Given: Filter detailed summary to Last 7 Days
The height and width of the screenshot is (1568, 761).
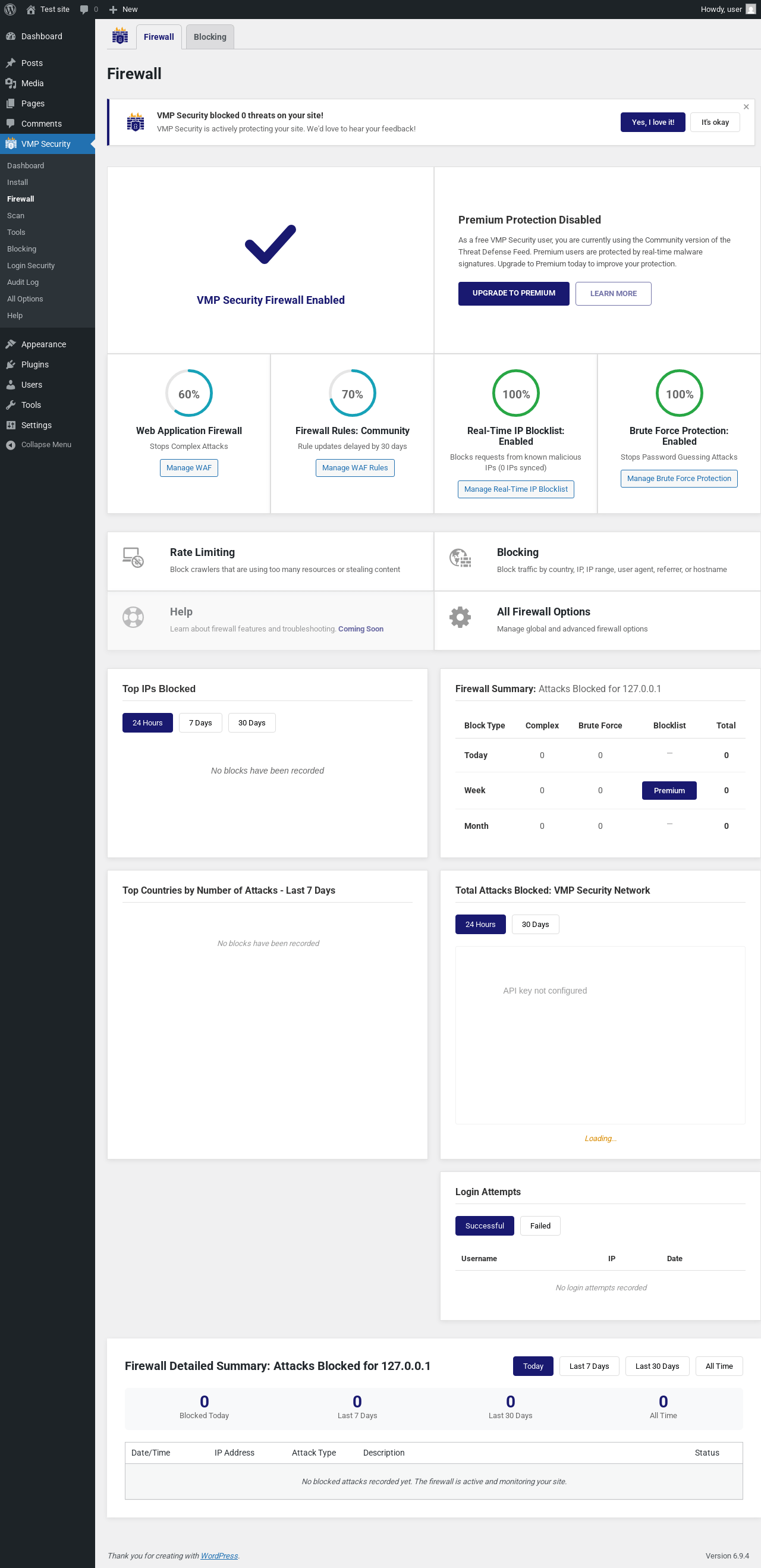Looking at the screenshot, I should tap(589, 1366).
